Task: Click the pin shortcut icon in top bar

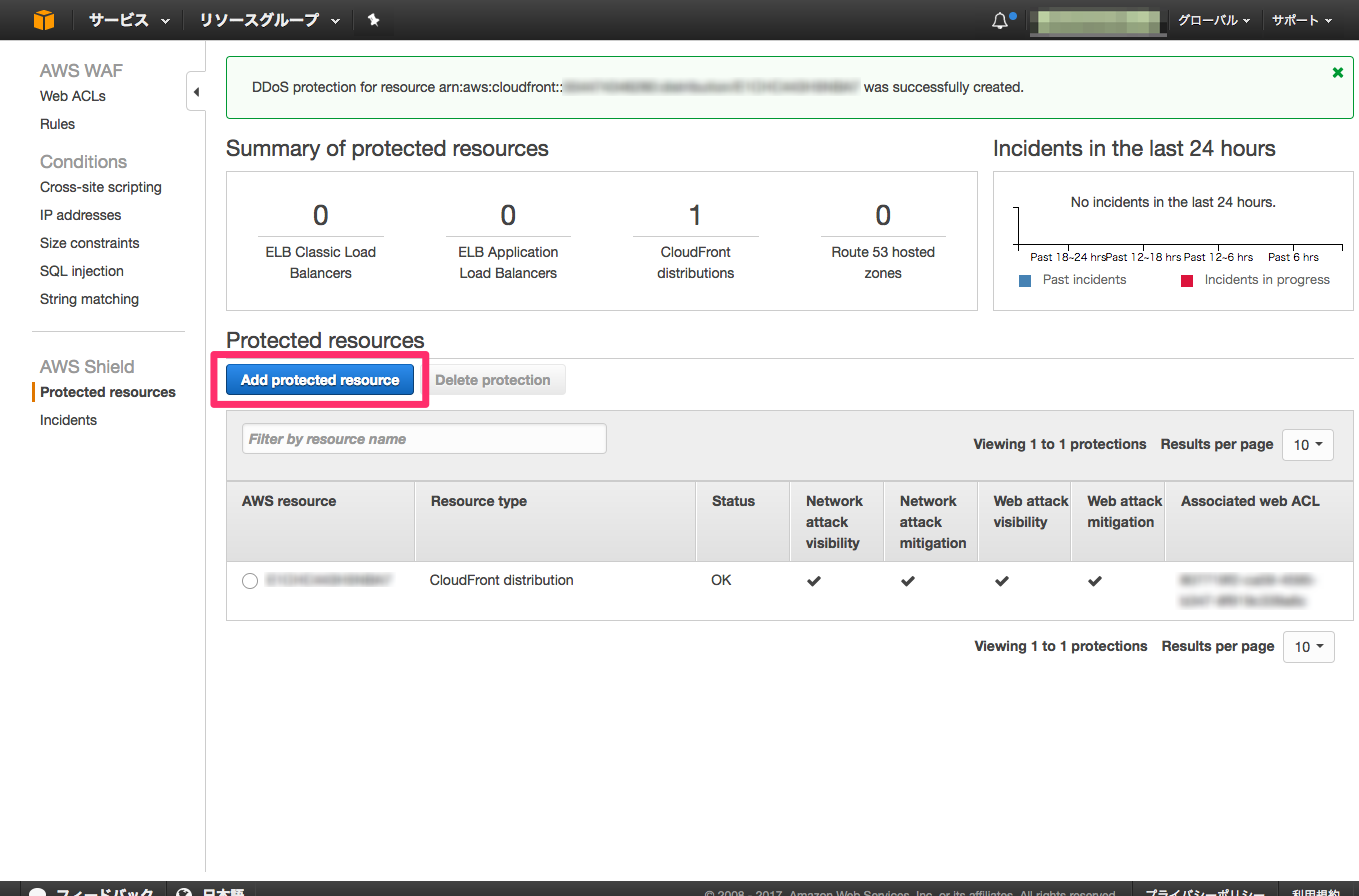Action: click(x=373, y=20)
